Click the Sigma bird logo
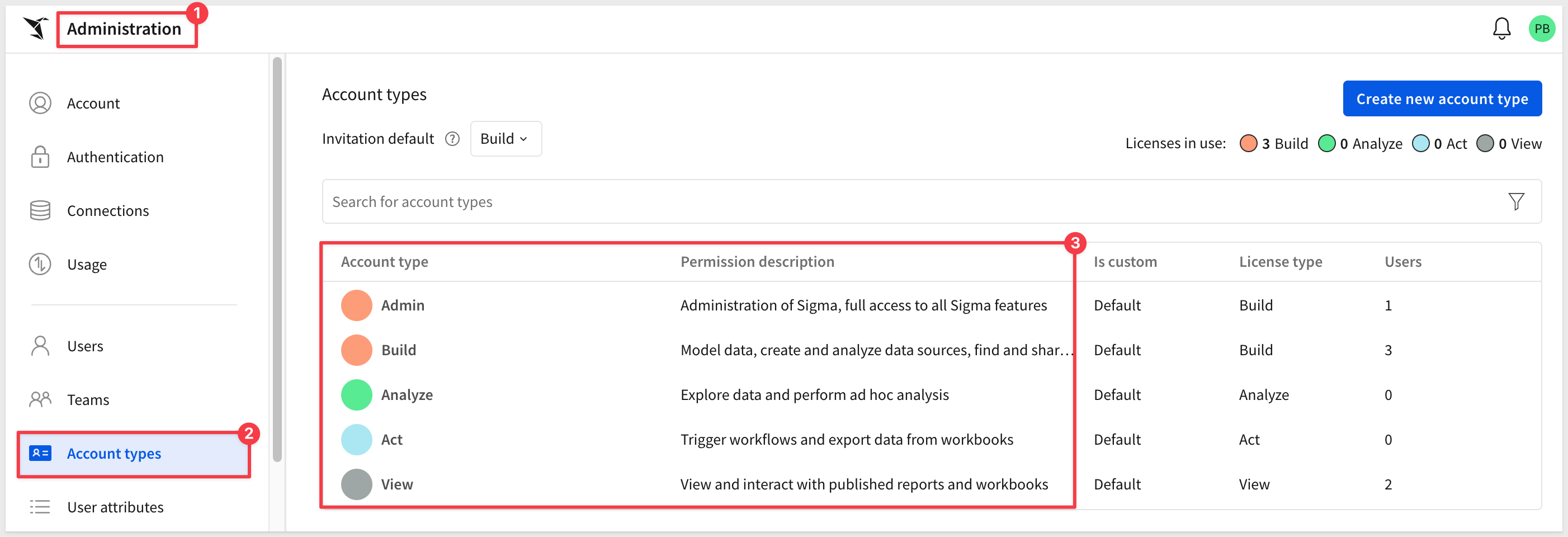 [x=36, y=28]
